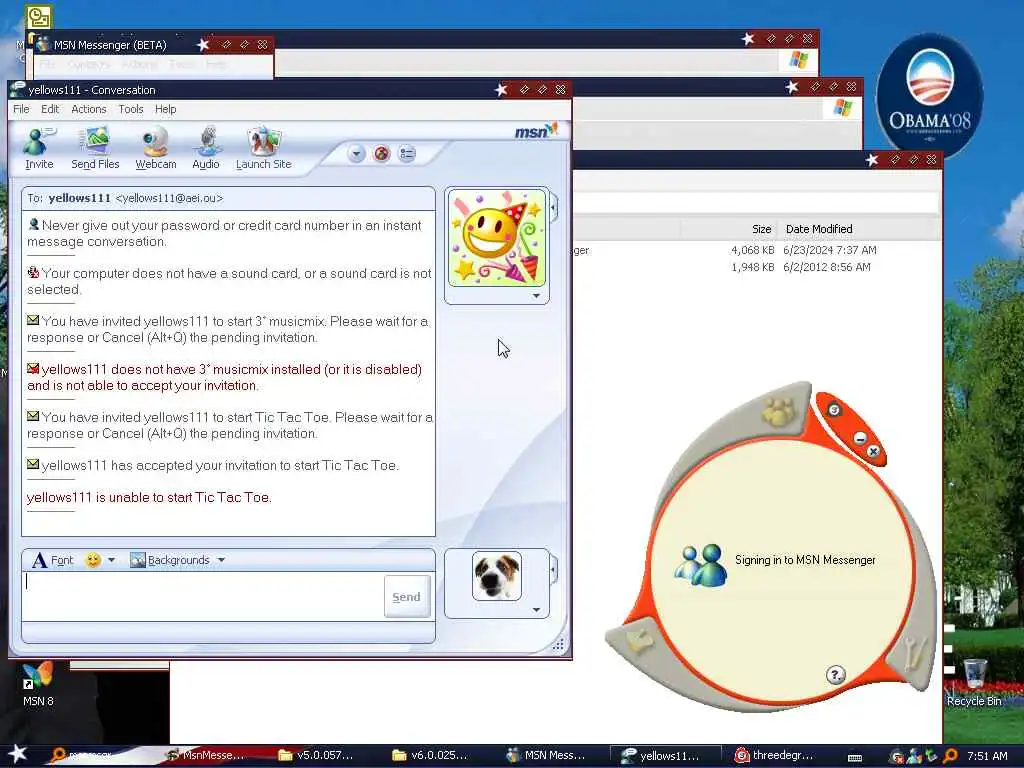Collapse the contact's display picture panel

(554, 208)
